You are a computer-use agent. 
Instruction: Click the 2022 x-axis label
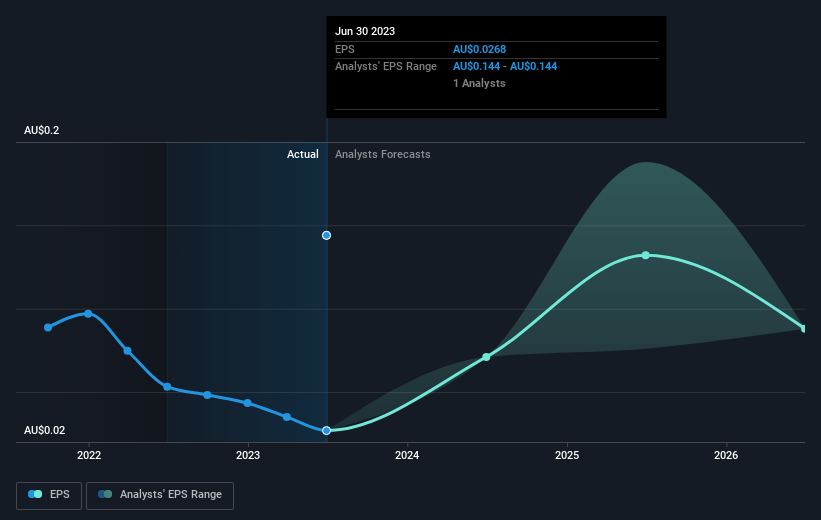(89, 455)
